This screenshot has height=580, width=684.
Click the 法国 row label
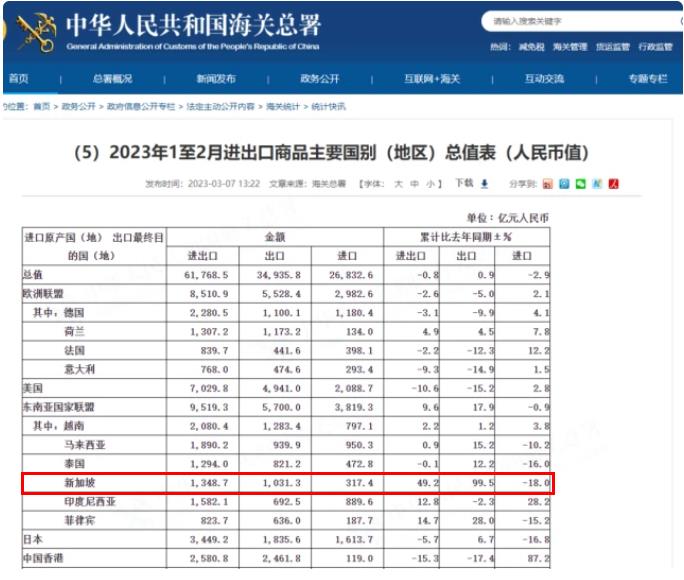(74, 350)
